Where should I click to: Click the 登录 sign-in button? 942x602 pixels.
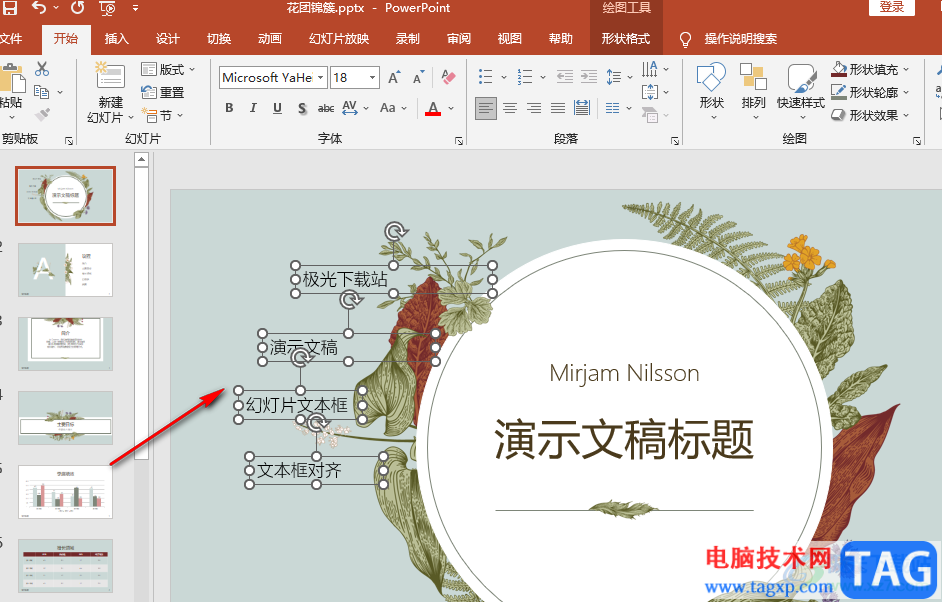pos(892,7)
